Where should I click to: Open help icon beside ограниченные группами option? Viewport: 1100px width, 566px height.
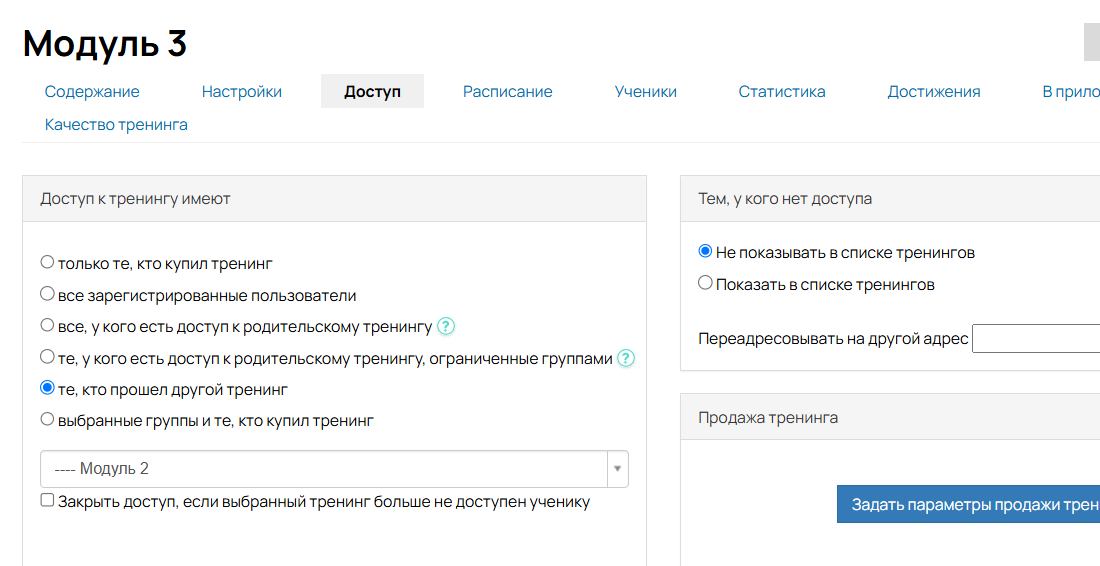pos(625,358)
